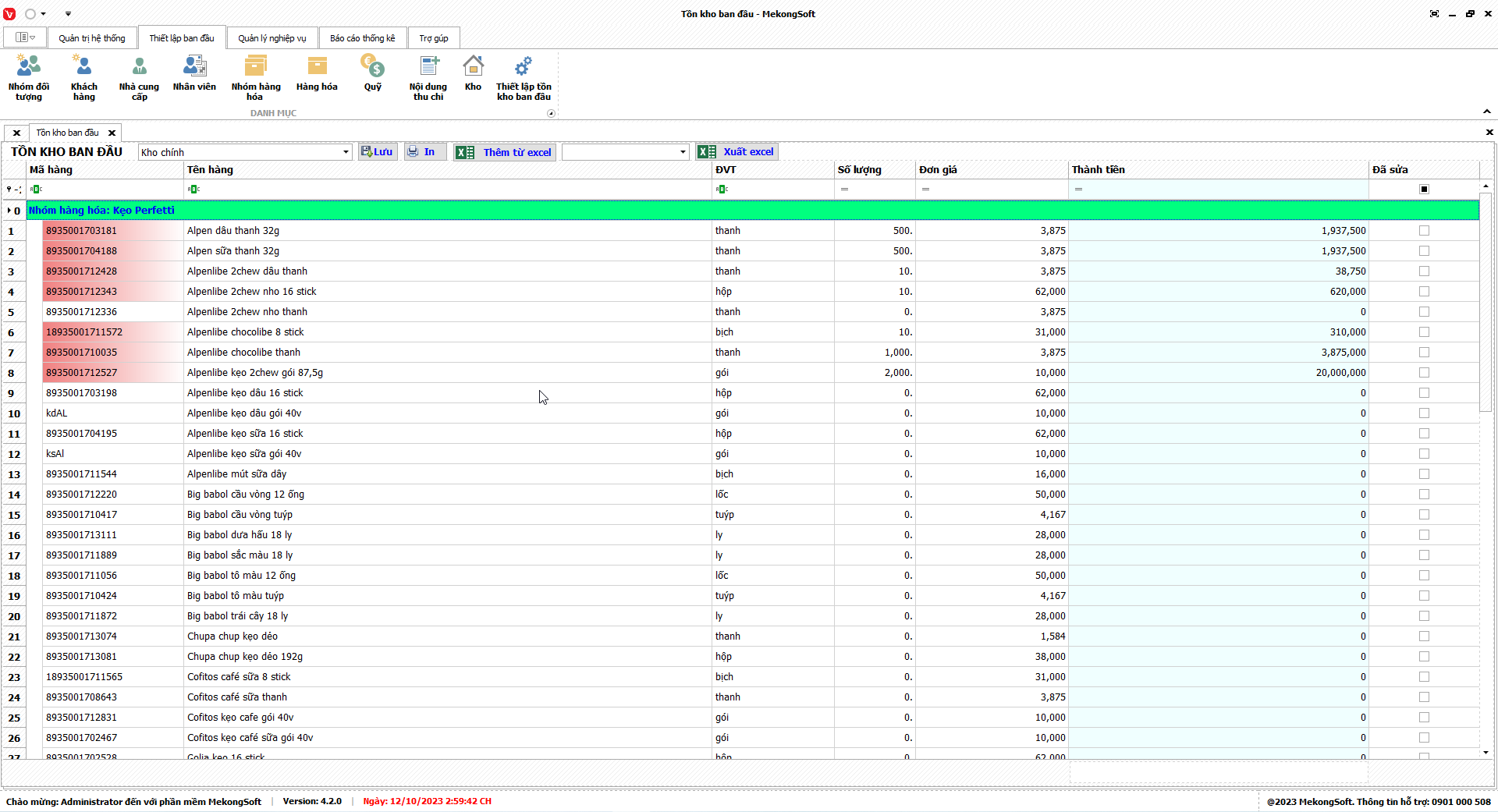This screenshot has width=1498, height=812.
Task: Tick Đã sửa checkbox for Alpen dâu thanh 32g
Action: [1424, 231]
